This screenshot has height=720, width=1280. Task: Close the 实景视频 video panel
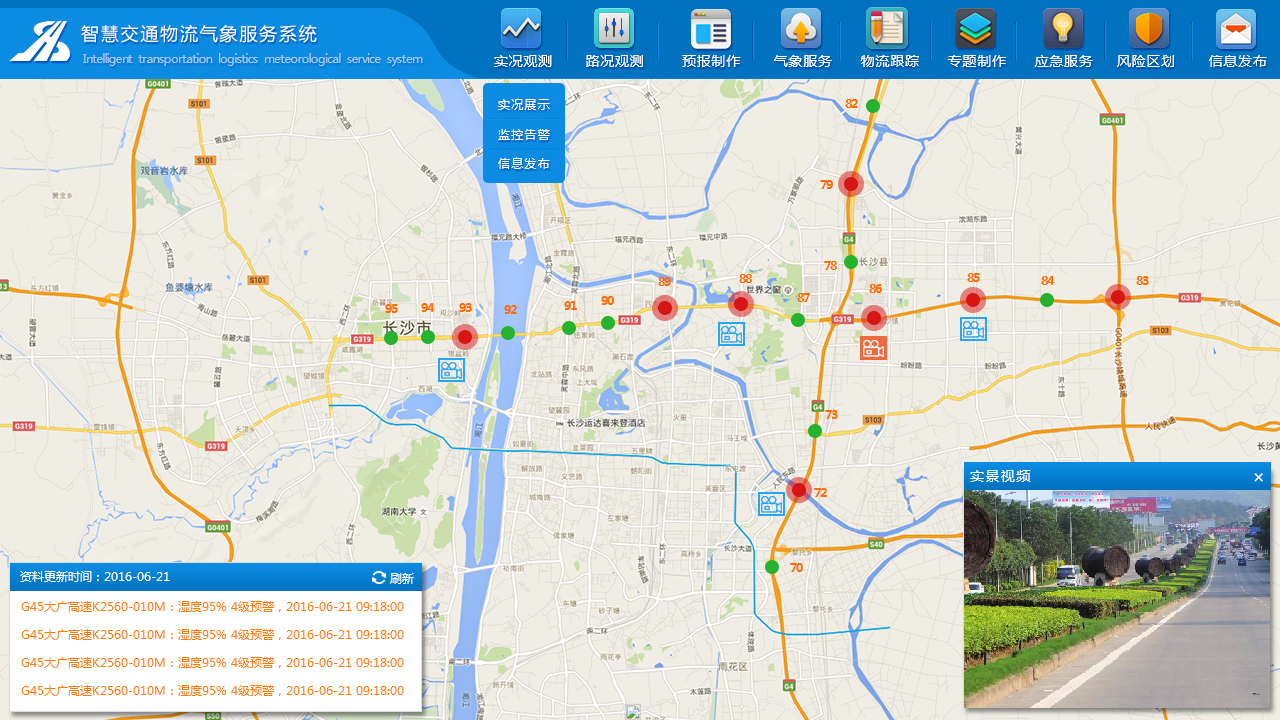pyautogui.click(x=1258, y=477)
